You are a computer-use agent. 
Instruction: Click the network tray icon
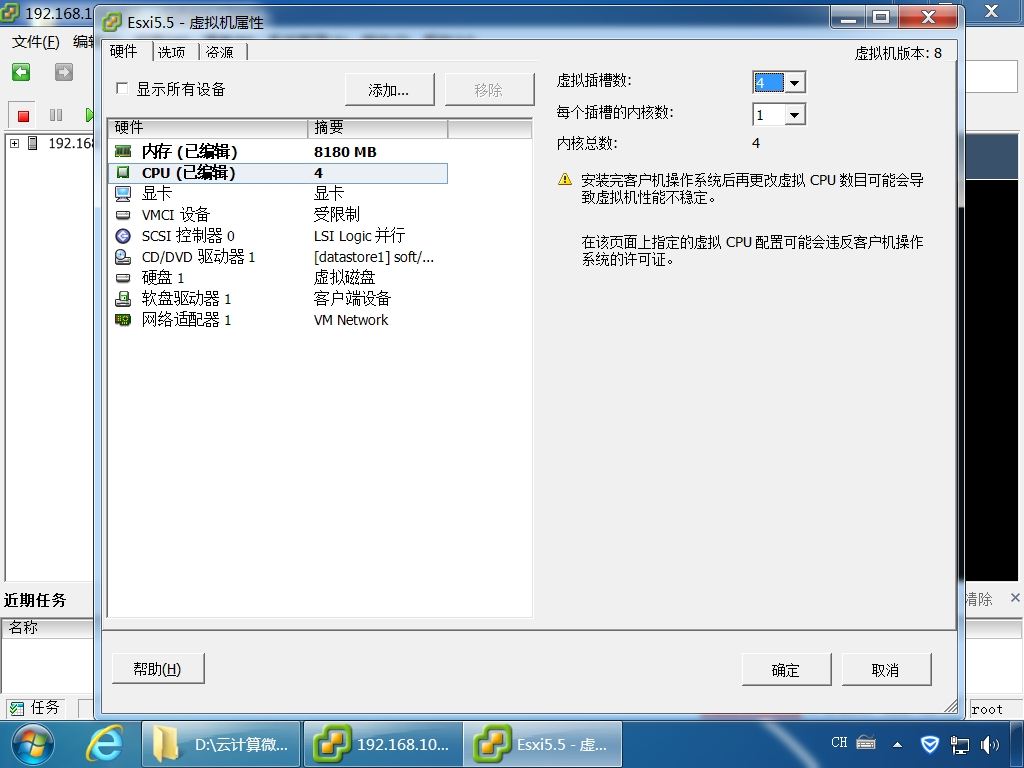(x=959, y=744)
